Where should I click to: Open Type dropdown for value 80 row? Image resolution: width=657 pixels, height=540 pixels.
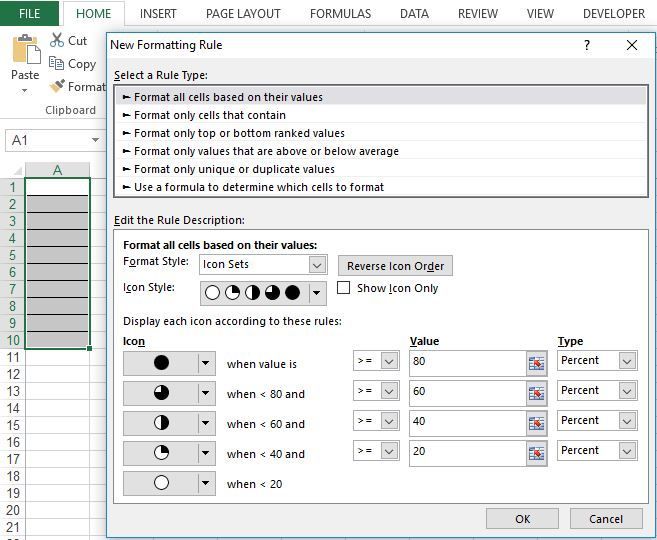[627, 361]
